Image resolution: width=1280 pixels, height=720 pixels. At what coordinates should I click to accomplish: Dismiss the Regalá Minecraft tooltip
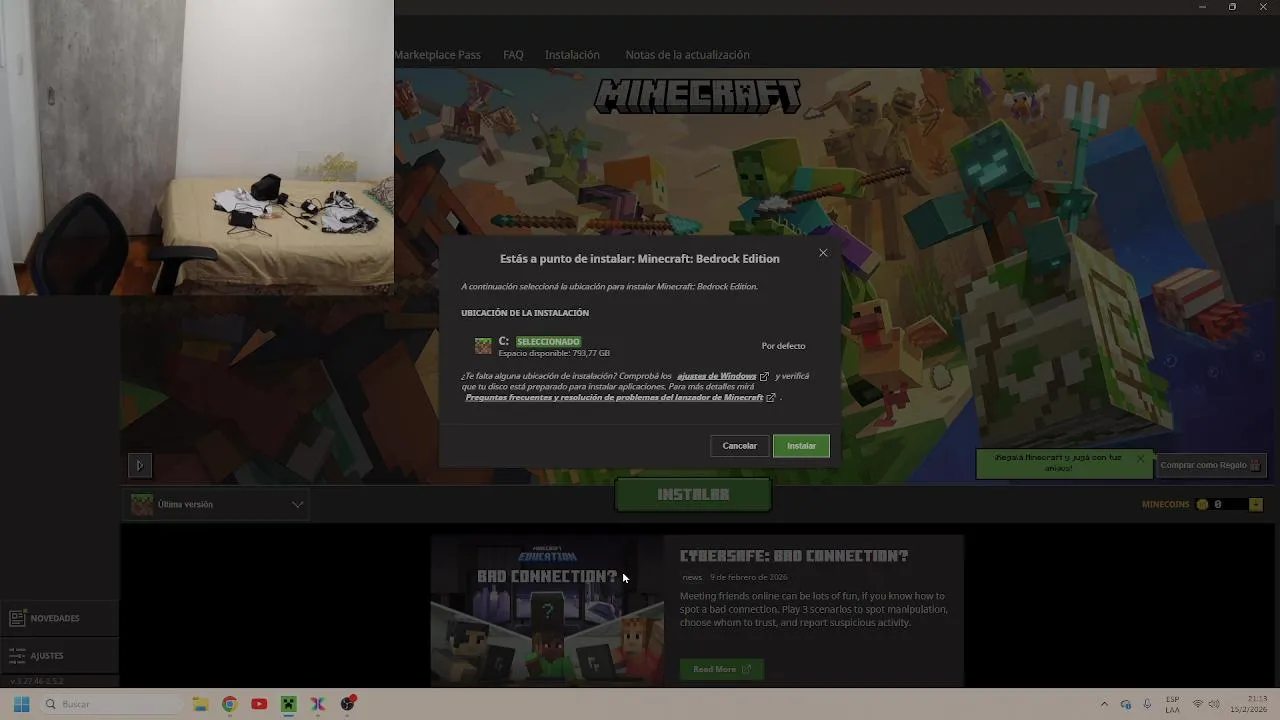pyautogui.click(x=1140, y=458)
